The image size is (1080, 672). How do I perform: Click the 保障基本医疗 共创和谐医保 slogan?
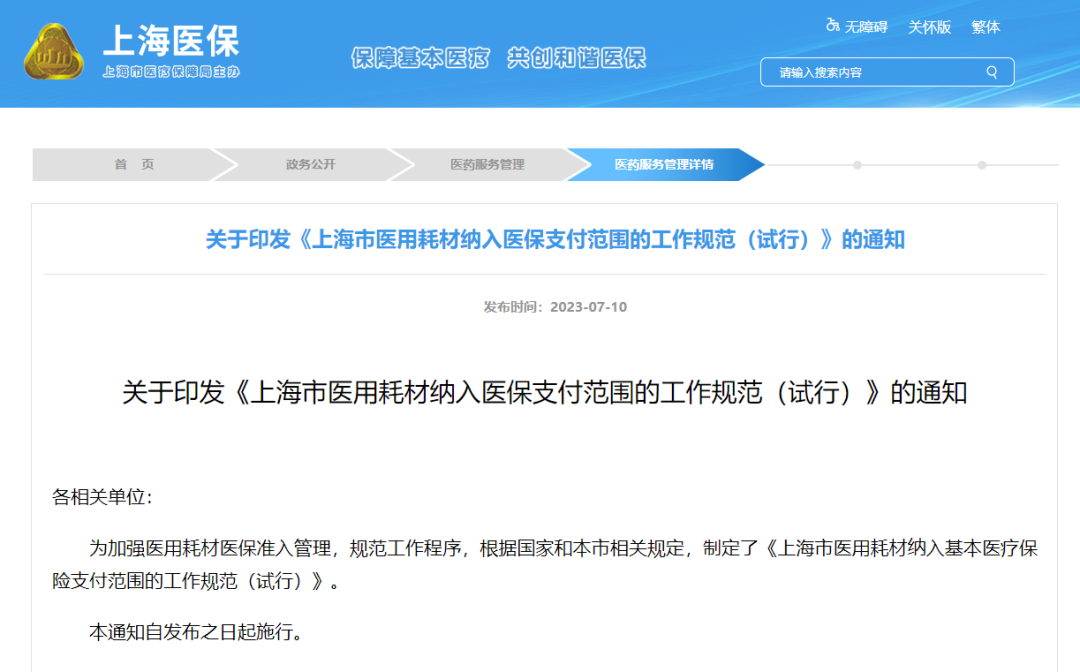pos(498,58)
